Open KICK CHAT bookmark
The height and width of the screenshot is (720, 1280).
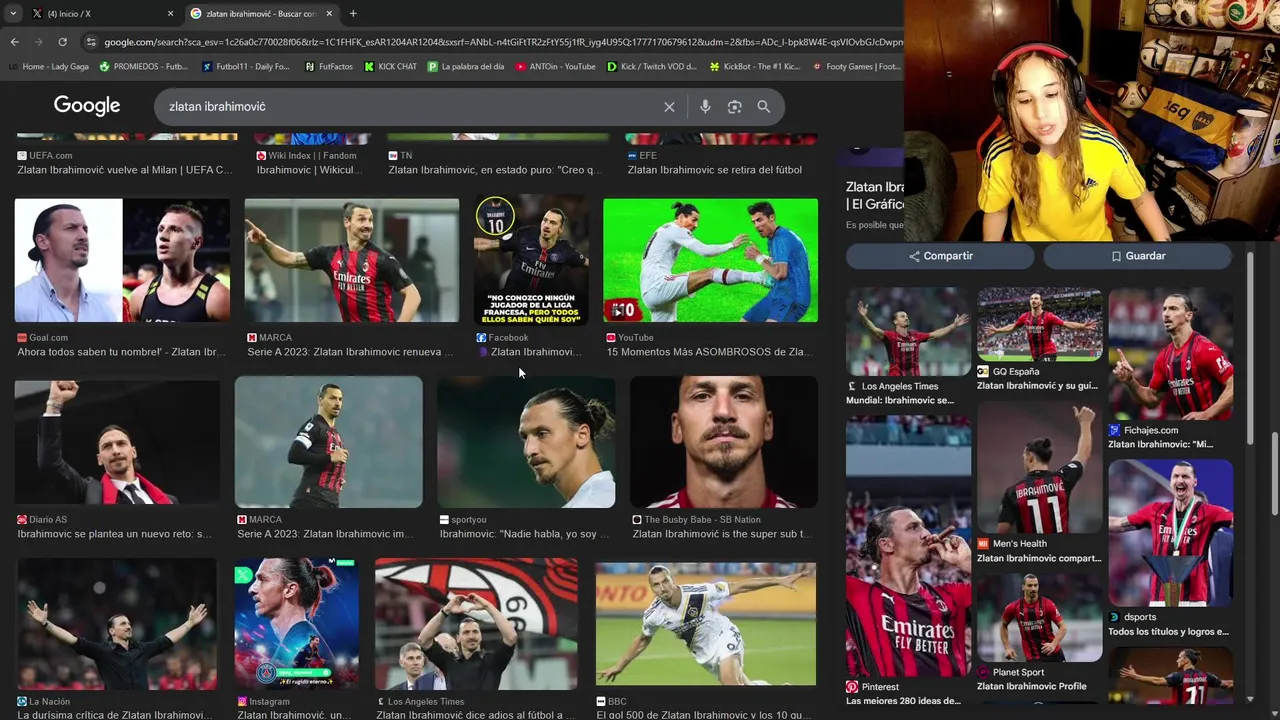point(391,67)
